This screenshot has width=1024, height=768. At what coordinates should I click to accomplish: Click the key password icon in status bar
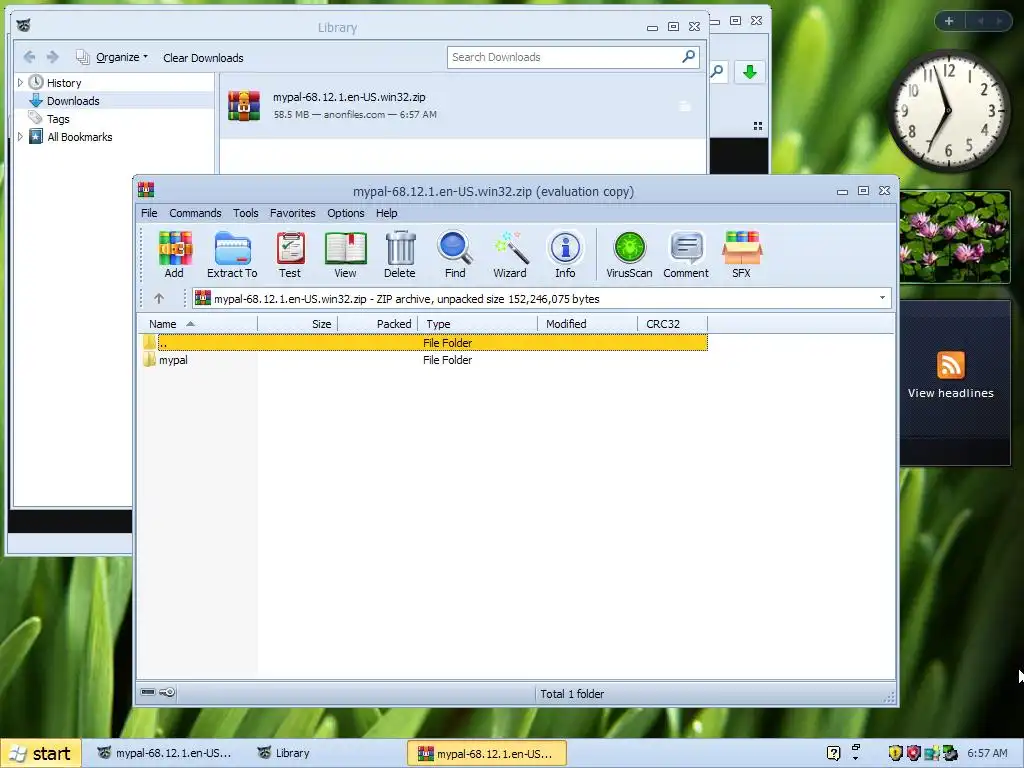167,692
